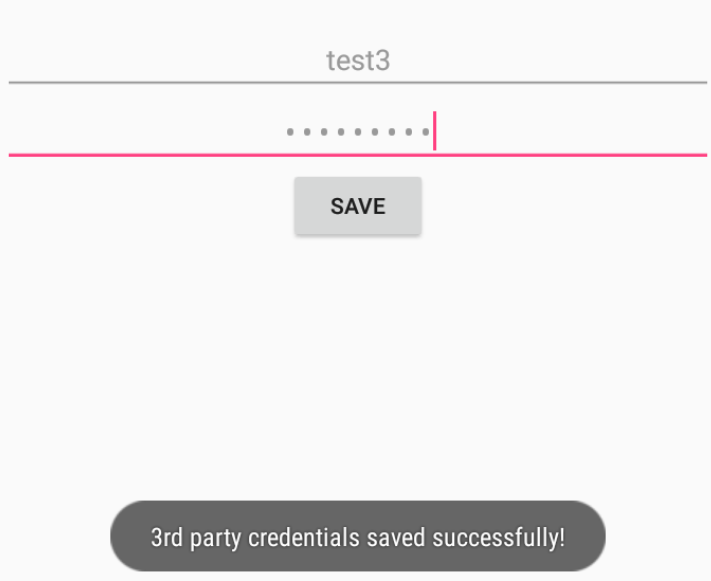711x581 pixels.
Task: Click the pink underline of password field
Action: point(358,155)
